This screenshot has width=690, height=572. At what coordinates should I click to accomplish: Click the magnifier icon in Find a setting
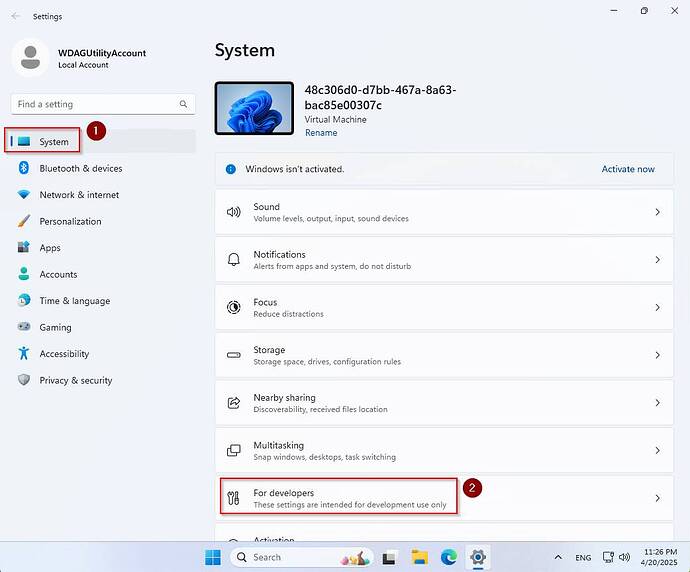[x=184, y=104]
